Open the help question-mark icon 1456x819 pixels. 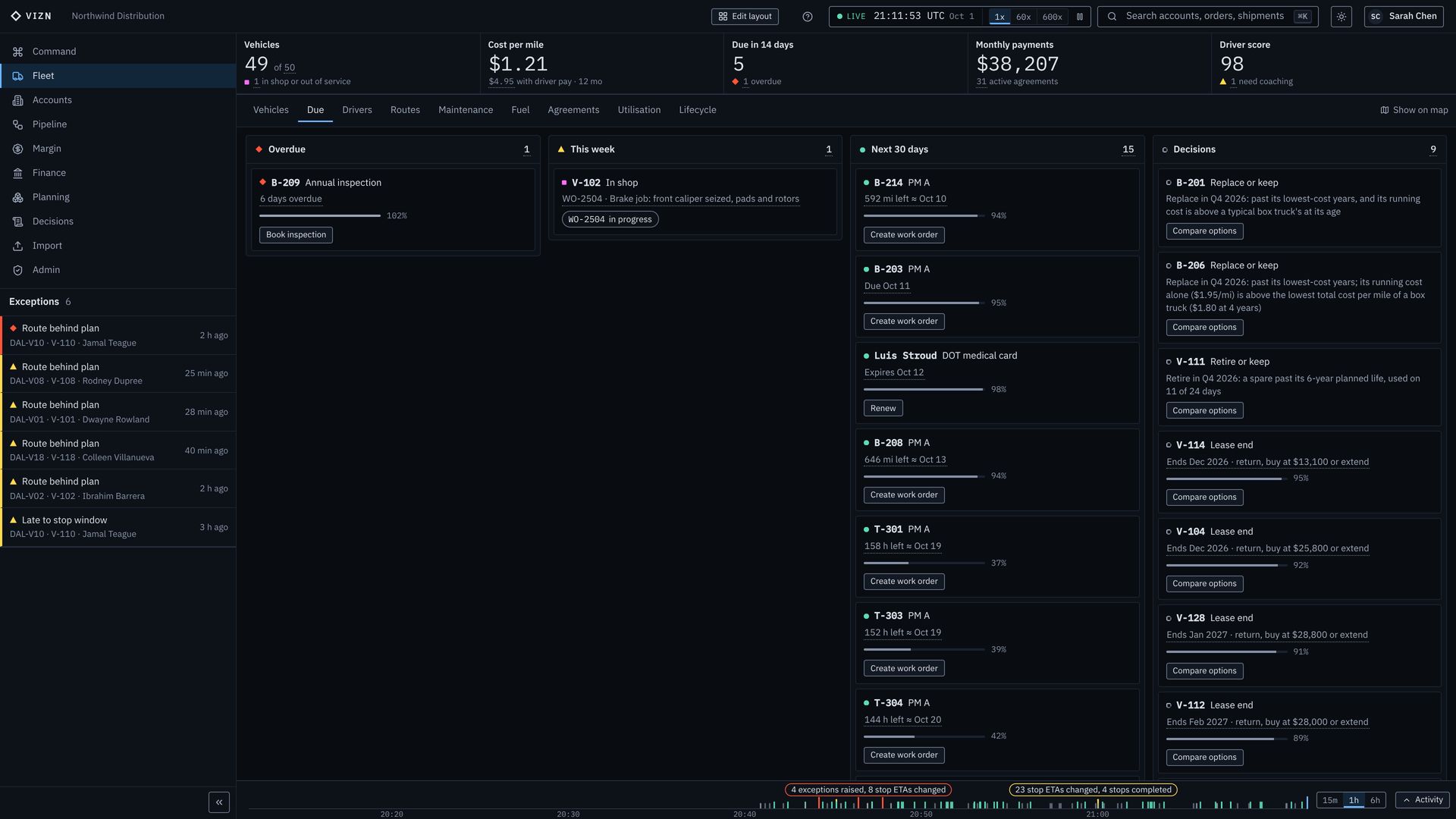coord(808,17)
